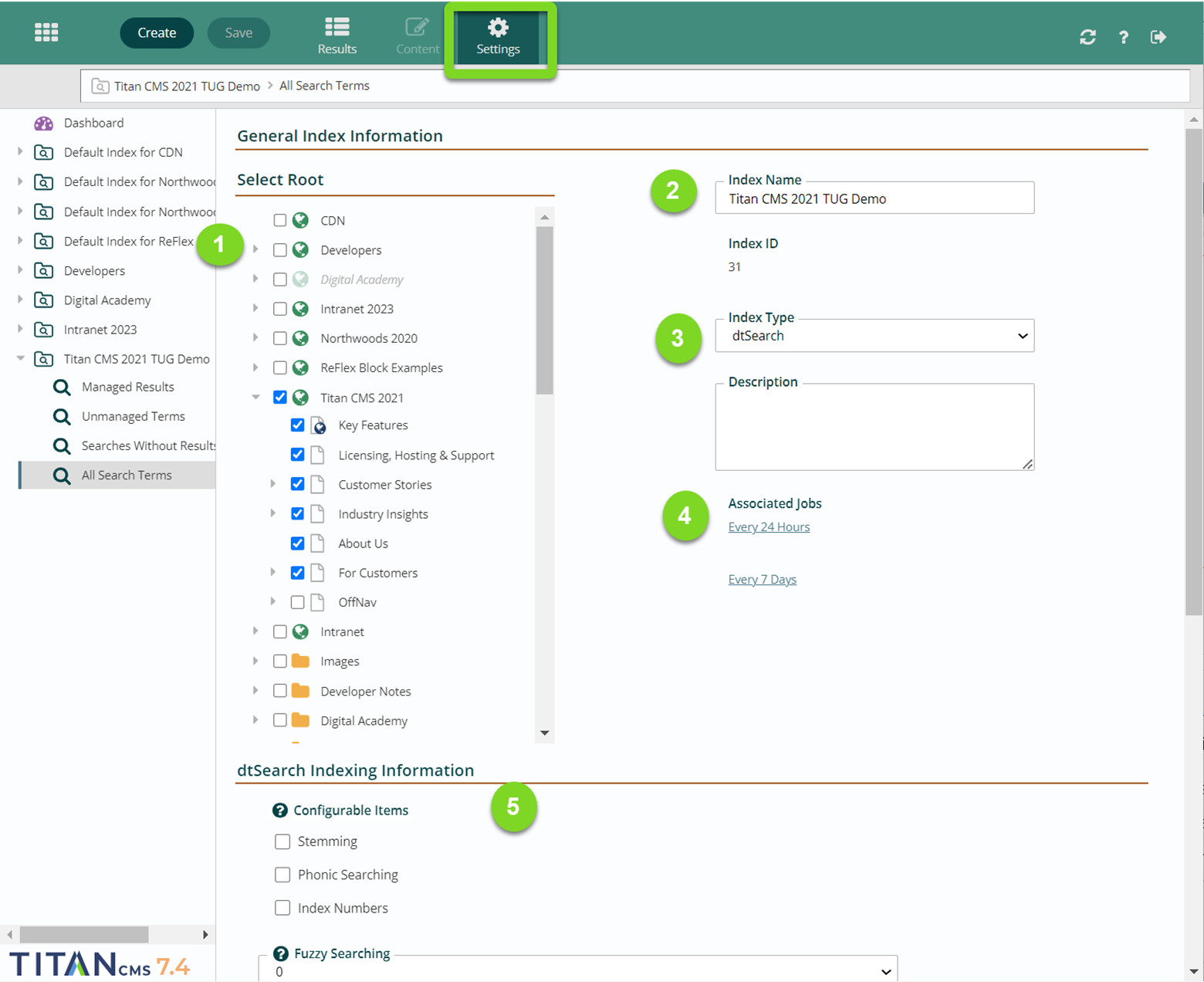1204x982 pixels.
Task: Click the Select Root scroll down arrow
Action: coord(545,733)
